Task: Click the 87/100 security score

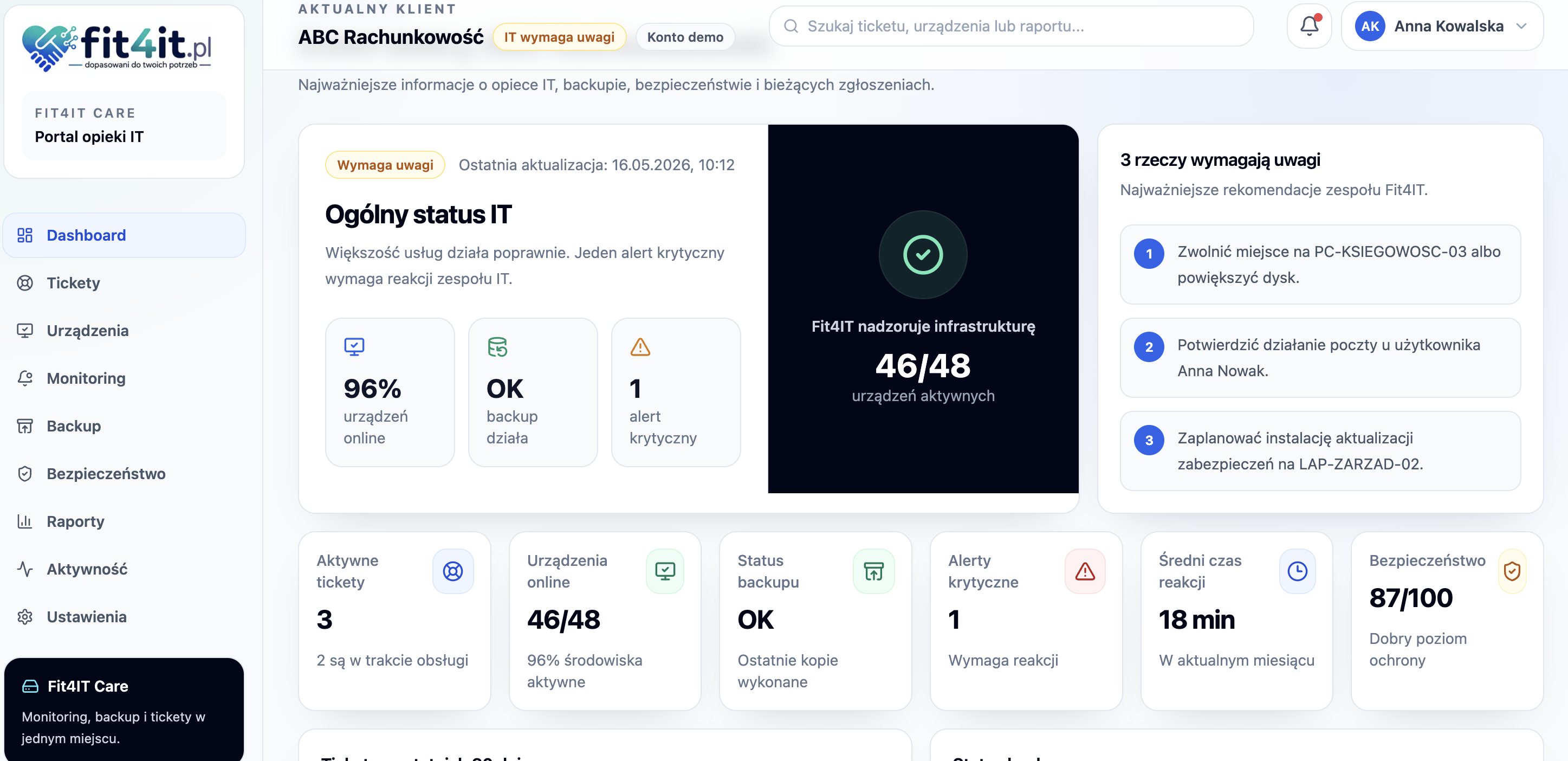Action: pyautogui.click(x=1410, y=598)
